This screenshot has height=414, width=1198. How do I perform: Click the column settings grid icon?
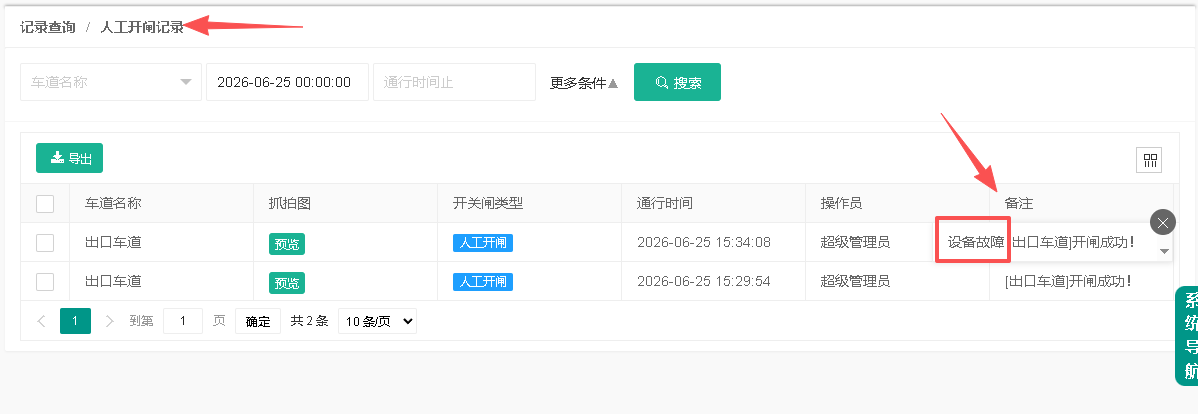click(x=1150, y=160)
